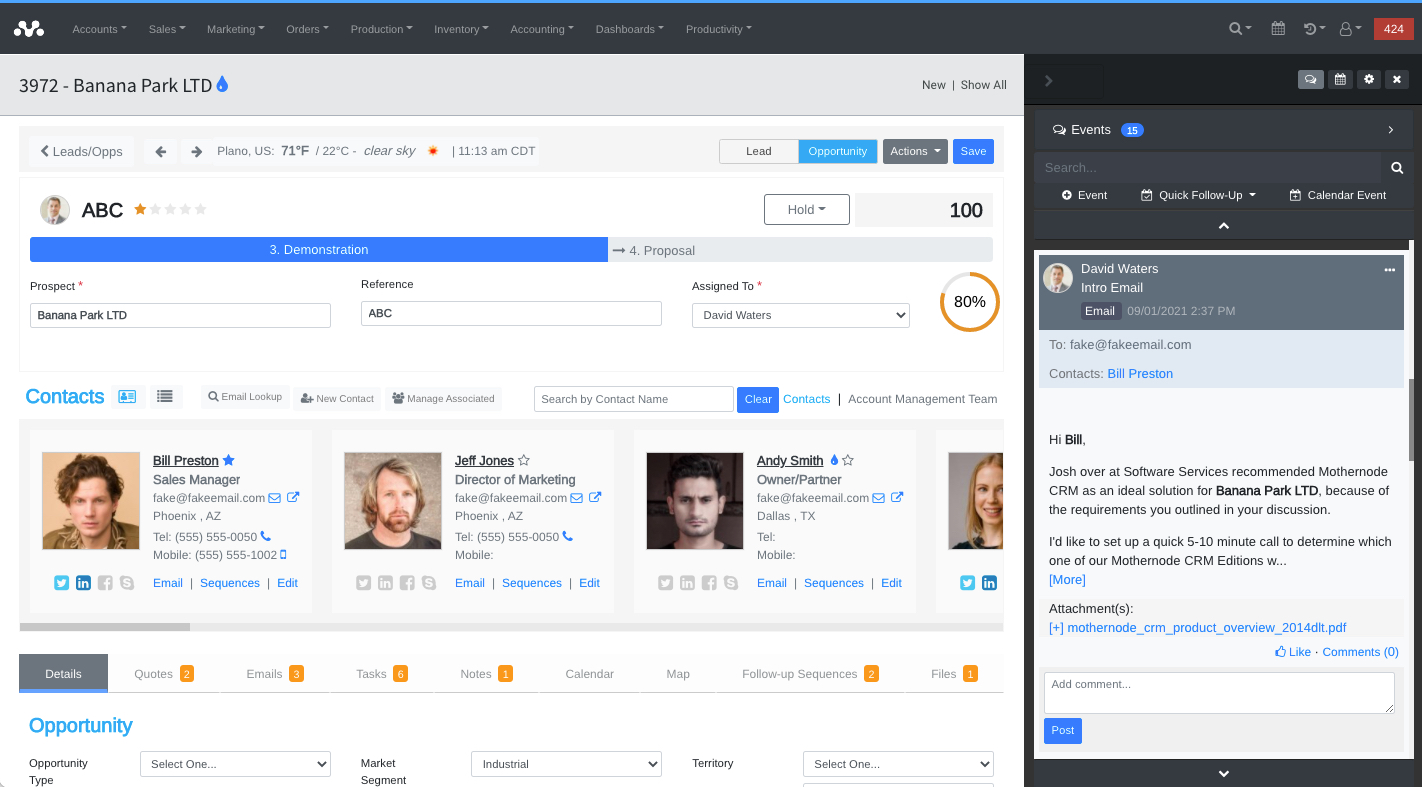Open the Opportunity Type select
Screen dimensions: 1422x787
[x=235, y=764]
